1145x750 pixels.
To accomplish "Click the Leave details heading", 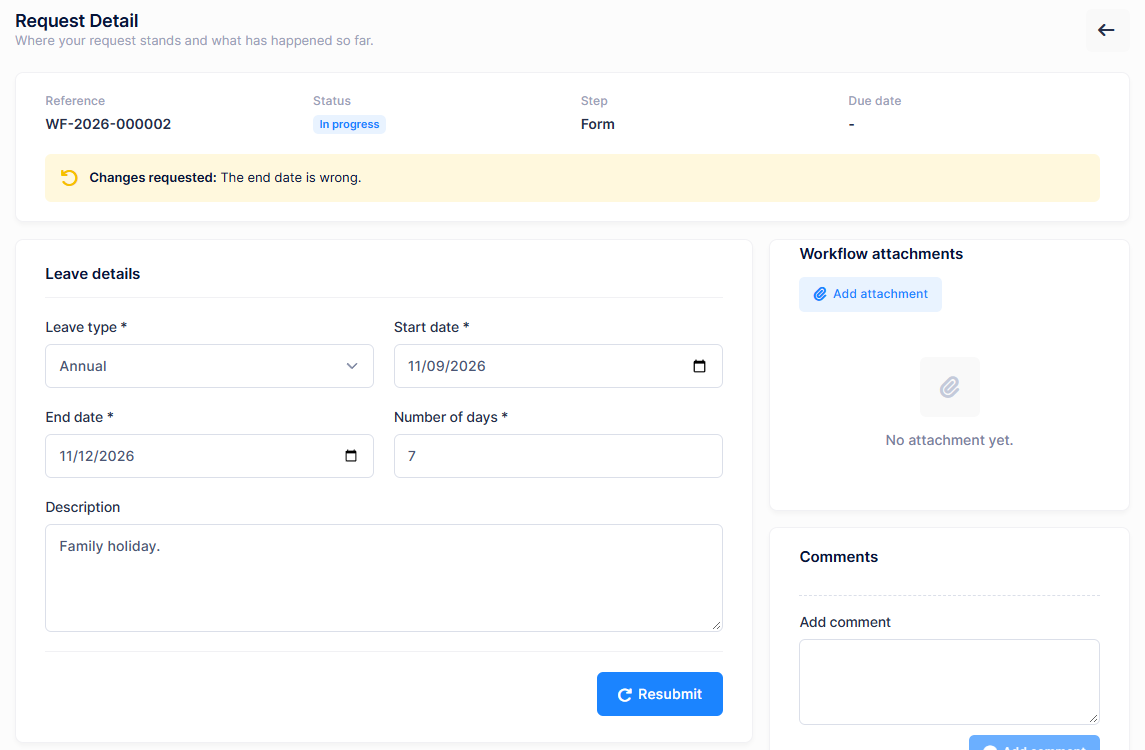I will (x=93, y=274).
